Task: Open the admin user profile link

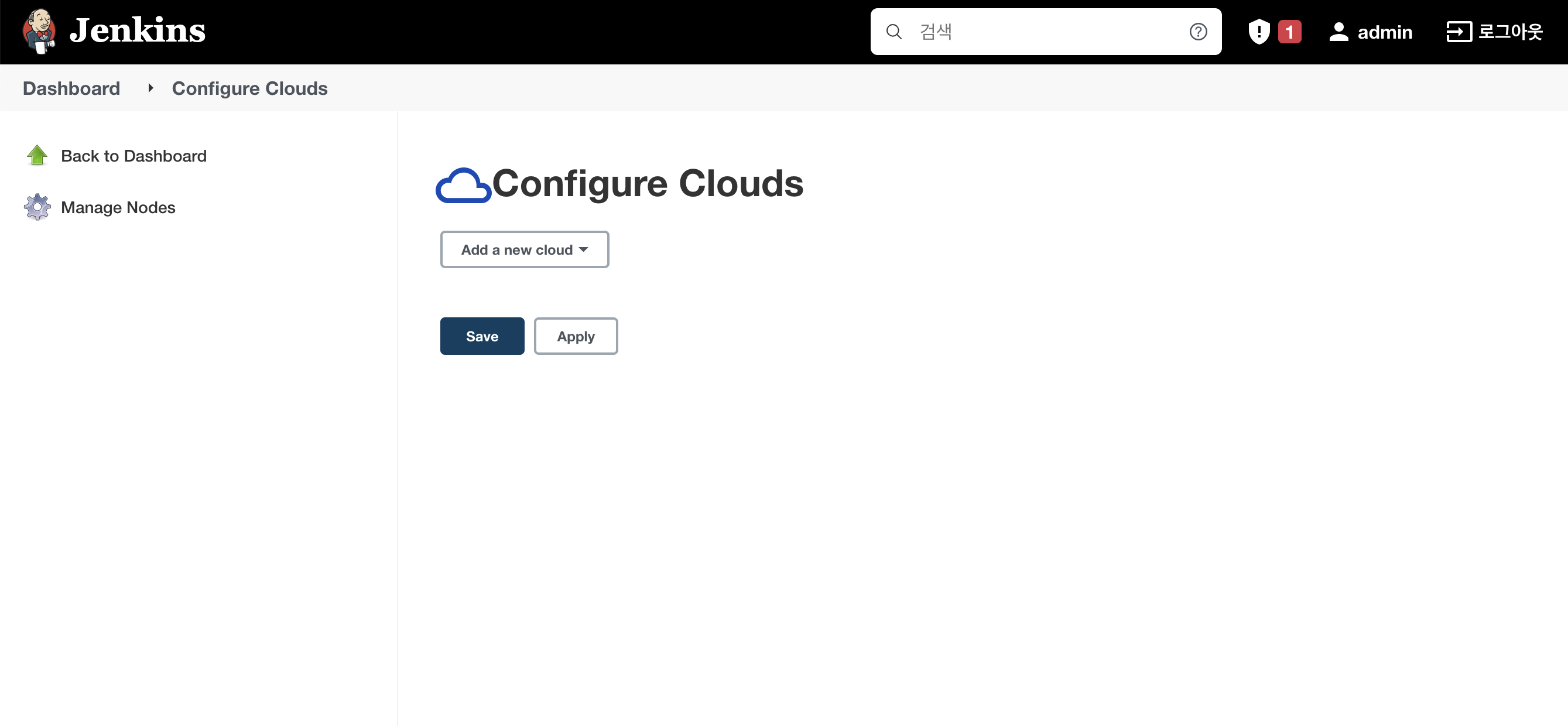Action: coord(1385,32)
